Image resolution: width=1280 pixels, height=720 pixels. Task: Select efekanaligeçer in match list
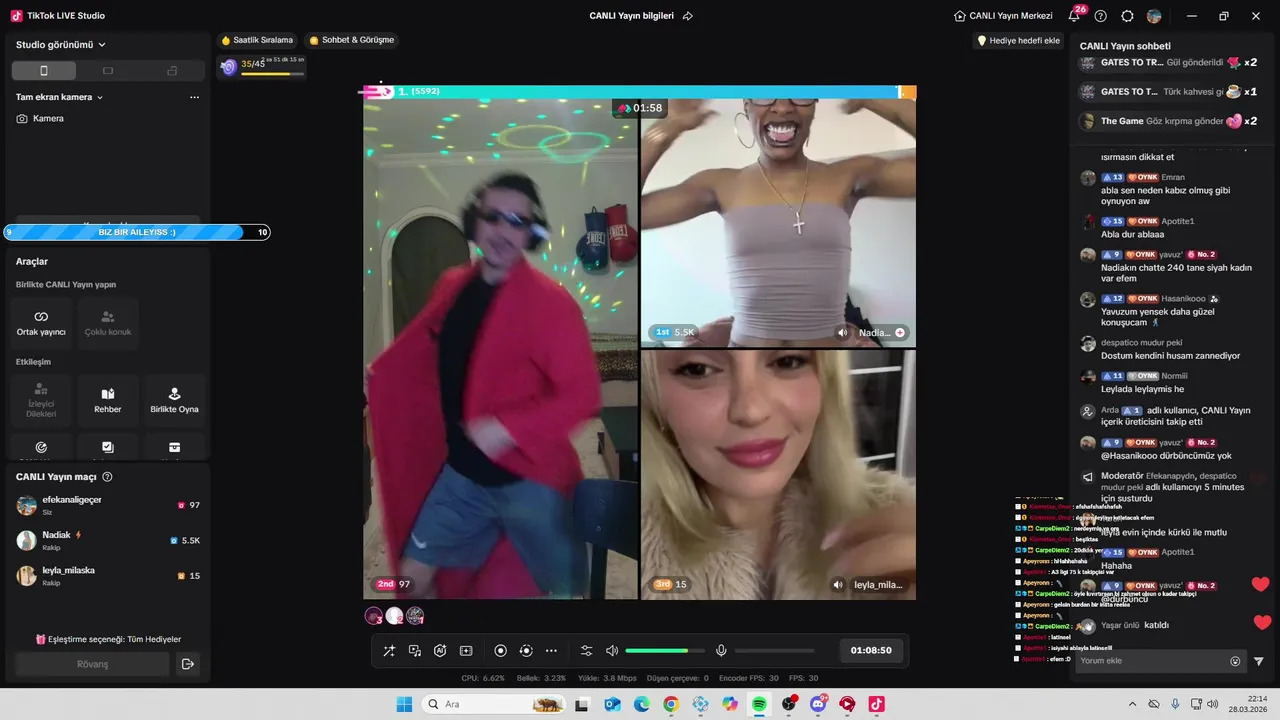pyautogui.click(x=108, y=505)
